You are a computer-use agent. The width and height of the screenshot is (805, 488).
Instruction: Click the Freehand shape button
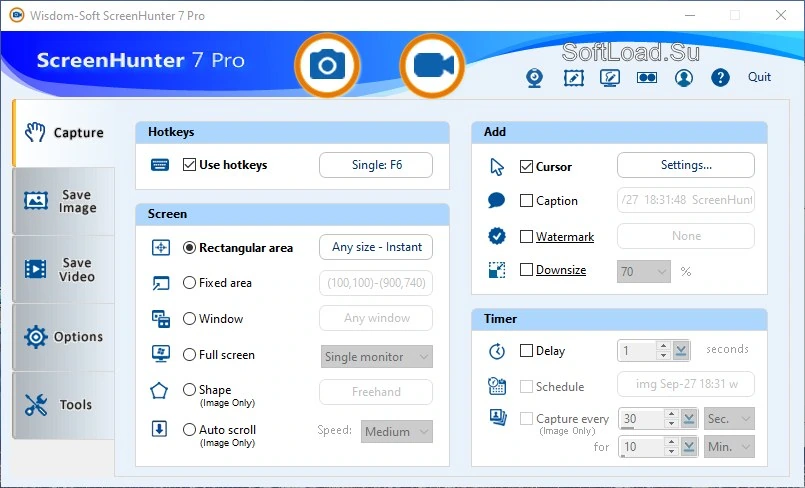(x=376, y=392)
